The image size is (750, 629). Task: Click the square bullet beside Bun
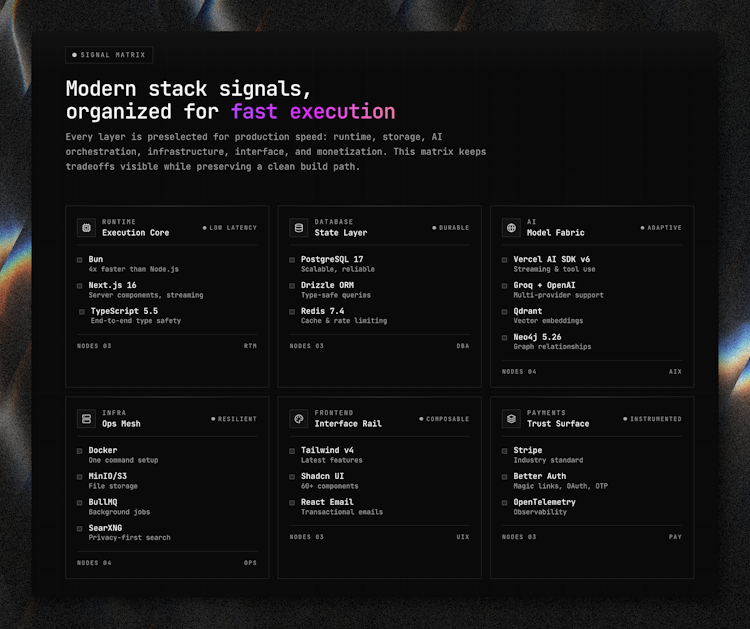(79, 260)
